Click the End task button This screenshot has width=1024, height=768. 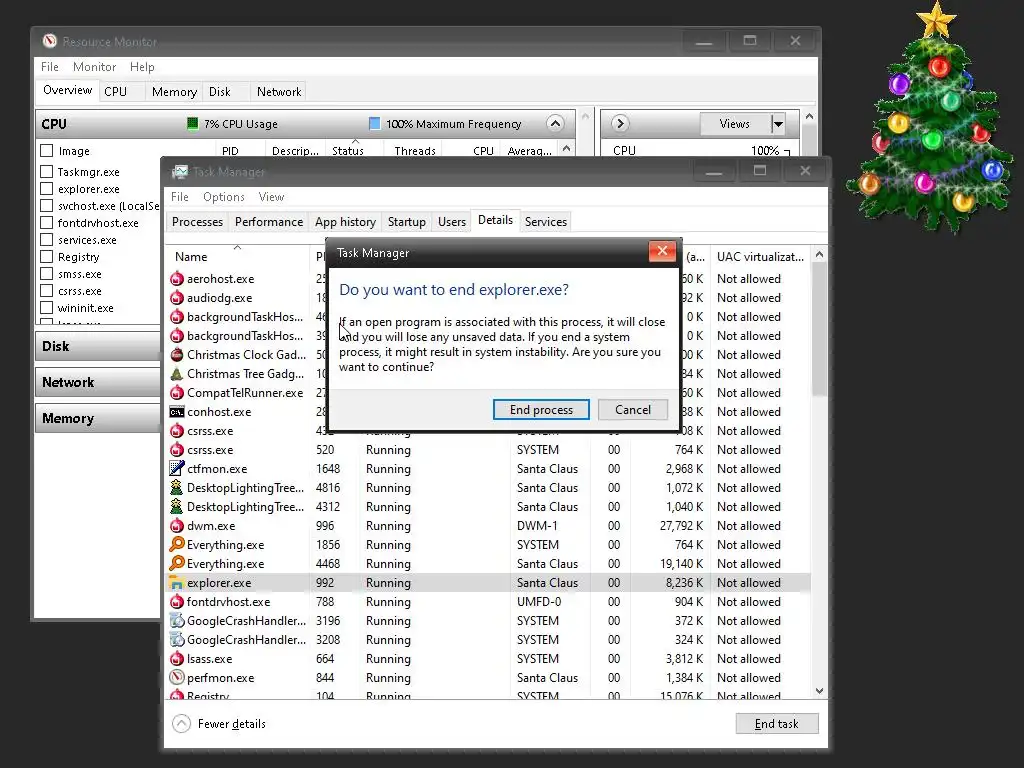pyautogui.click(x=776, y=724)
